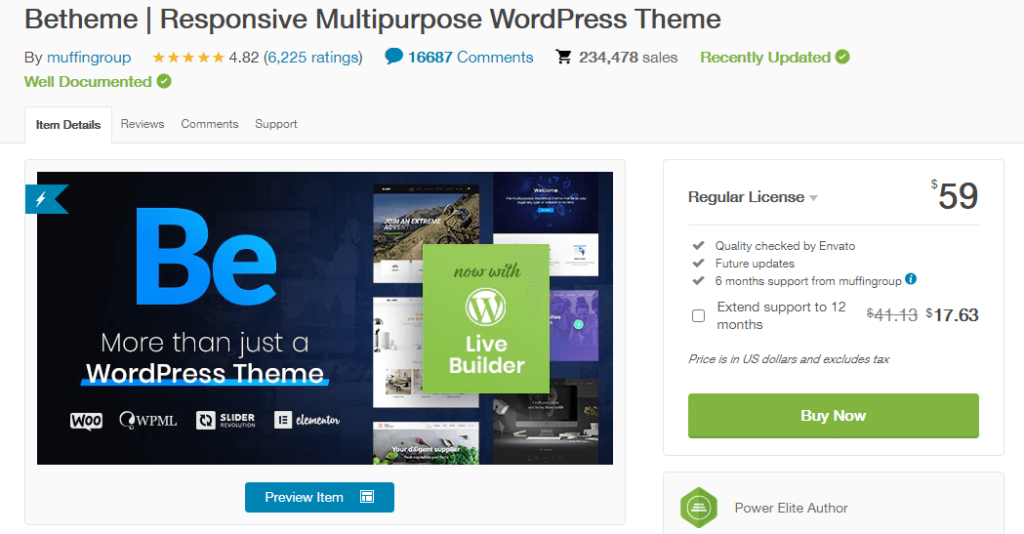Click the five star rating icons
Screen dimensions: 1024x534
click(189, 57)
